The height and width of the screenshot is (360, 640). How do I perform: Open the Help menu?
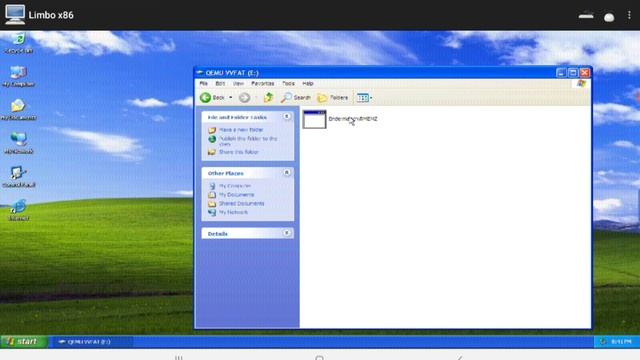(308, 83)
